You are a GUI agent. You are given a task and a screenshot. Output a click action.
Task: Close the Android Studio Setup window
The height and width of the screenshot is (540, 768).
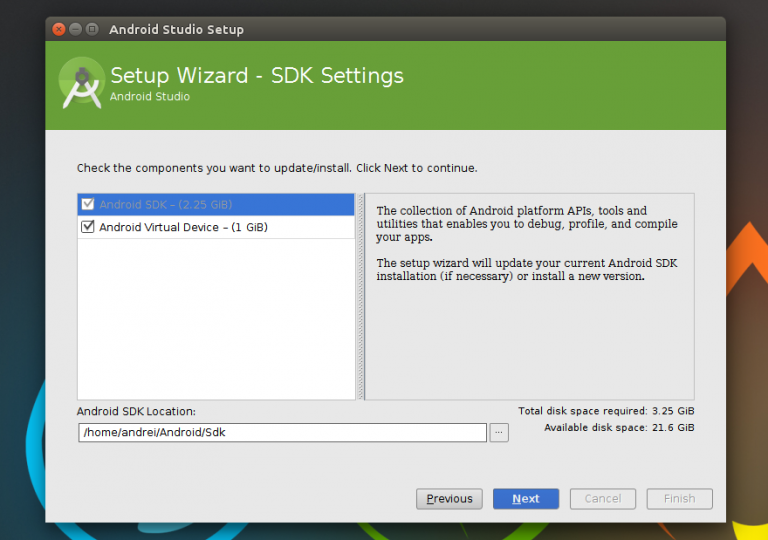point(59,29)
